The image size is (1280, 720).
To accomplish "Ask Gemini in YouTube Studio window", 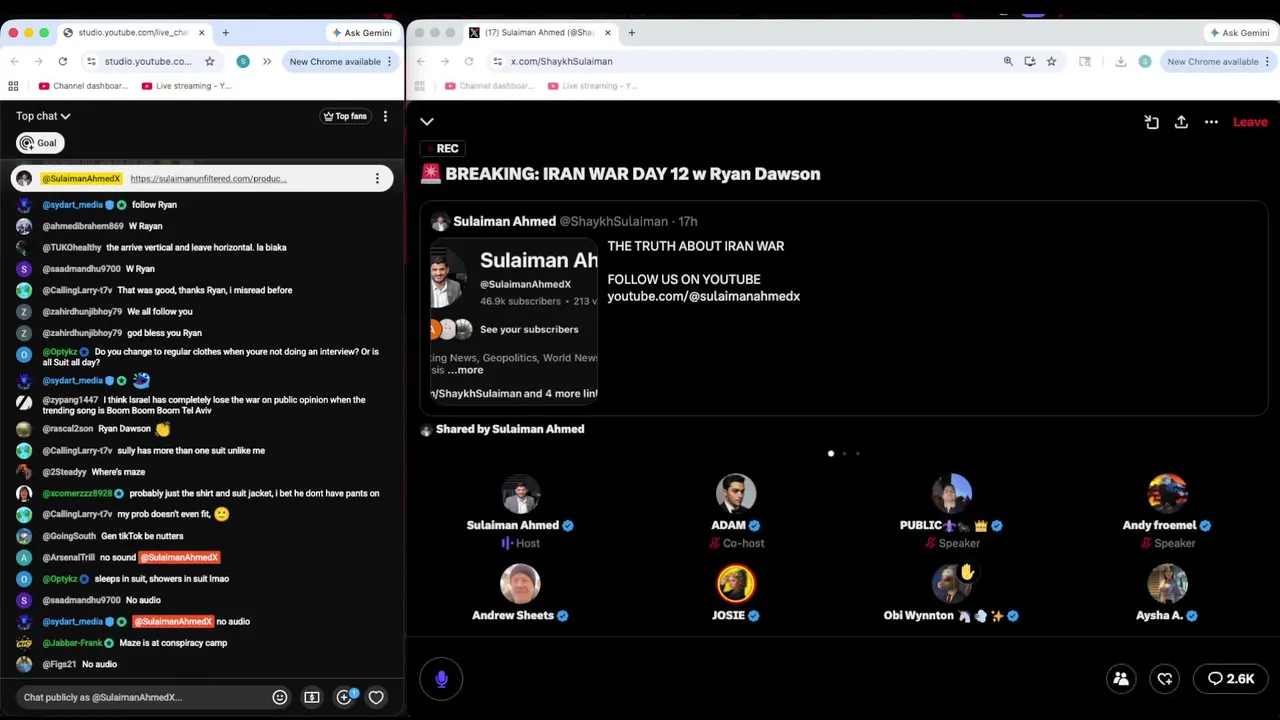I will 362,33.
